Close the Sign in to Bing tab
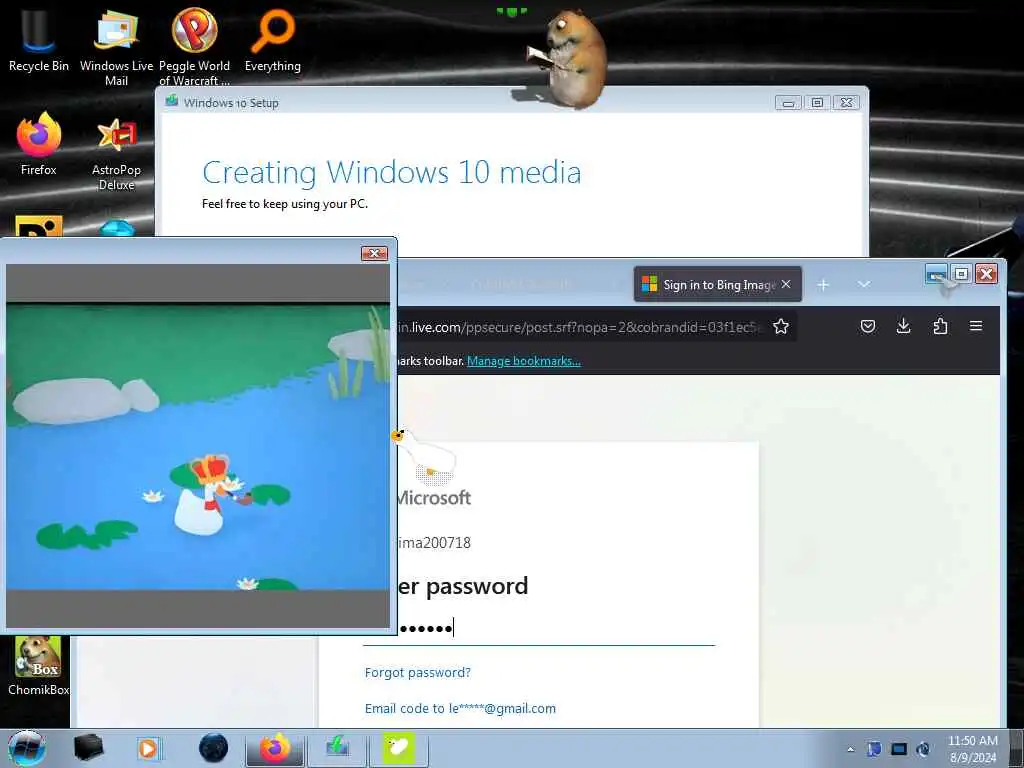 (x=786, y=284)
